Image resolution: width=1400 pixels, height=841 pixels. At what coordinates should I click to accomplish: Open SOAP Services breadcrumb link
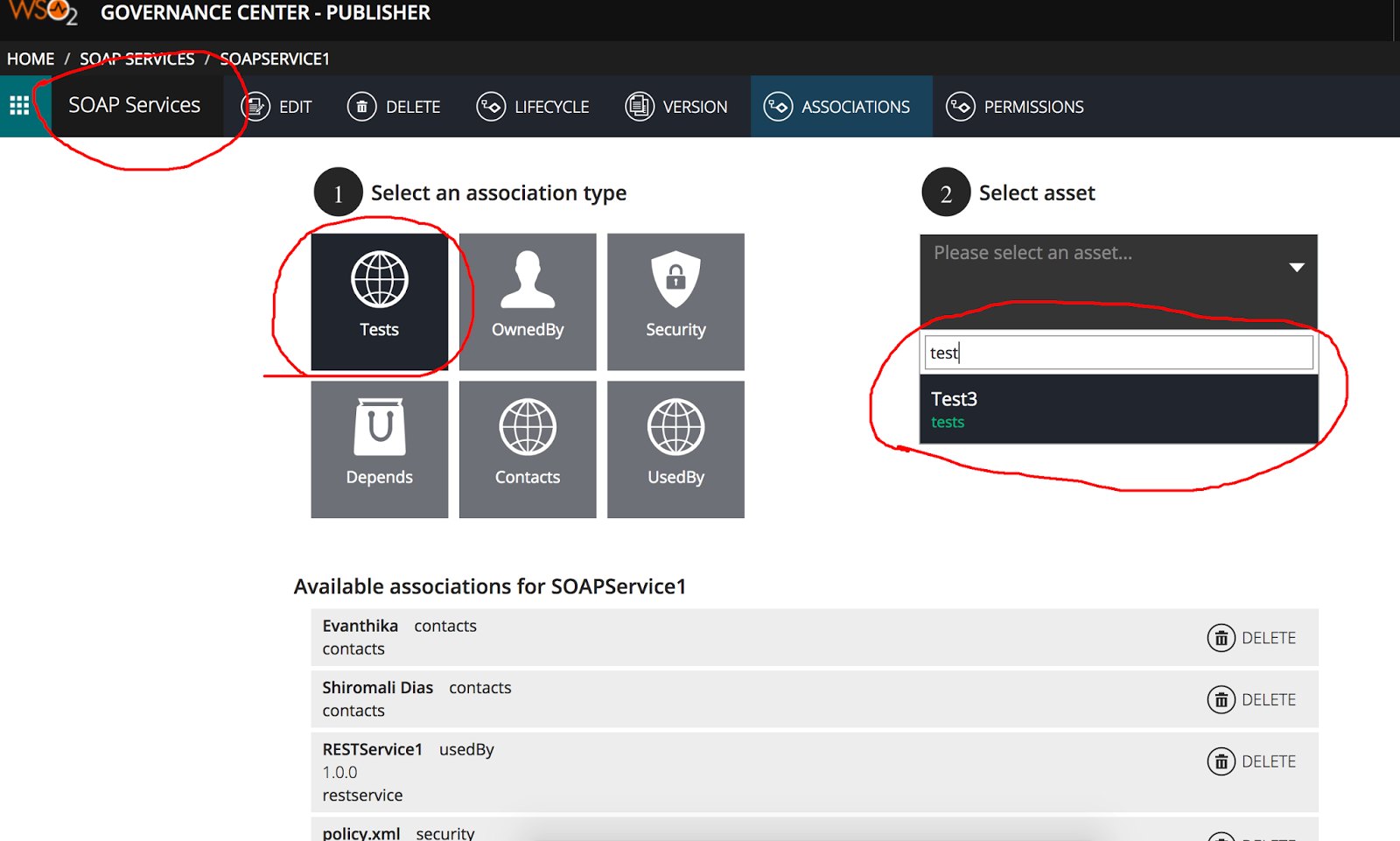[x=137, y=59]
